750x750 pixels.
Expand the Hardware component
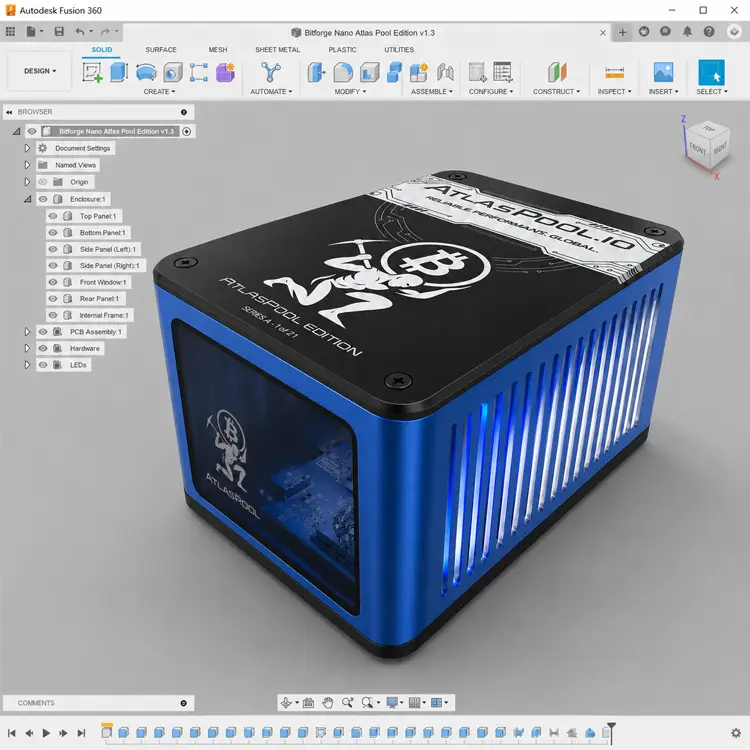point(27,348)
